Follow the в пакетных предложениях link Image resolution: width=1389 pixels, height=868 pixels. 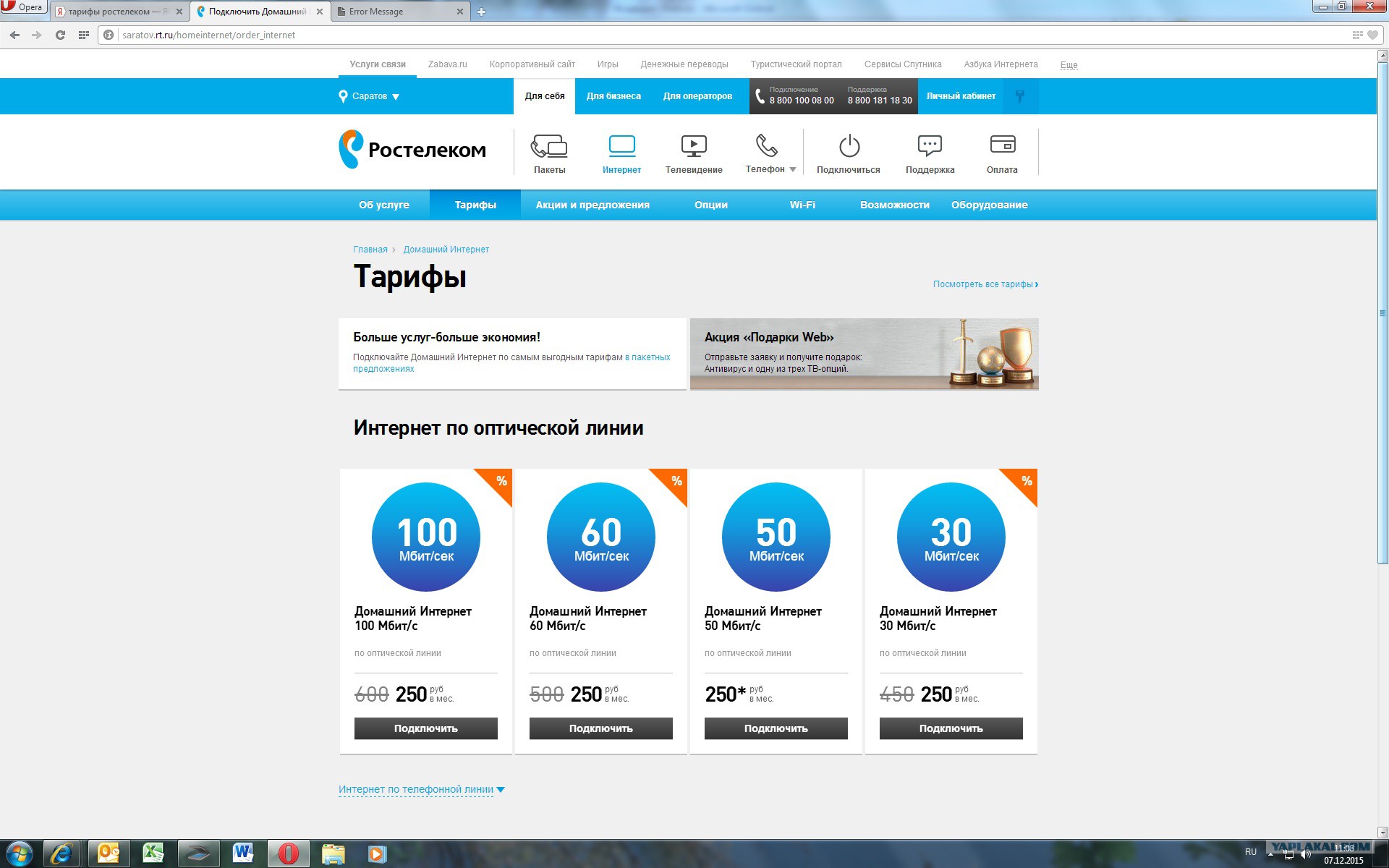pos(511,363)
